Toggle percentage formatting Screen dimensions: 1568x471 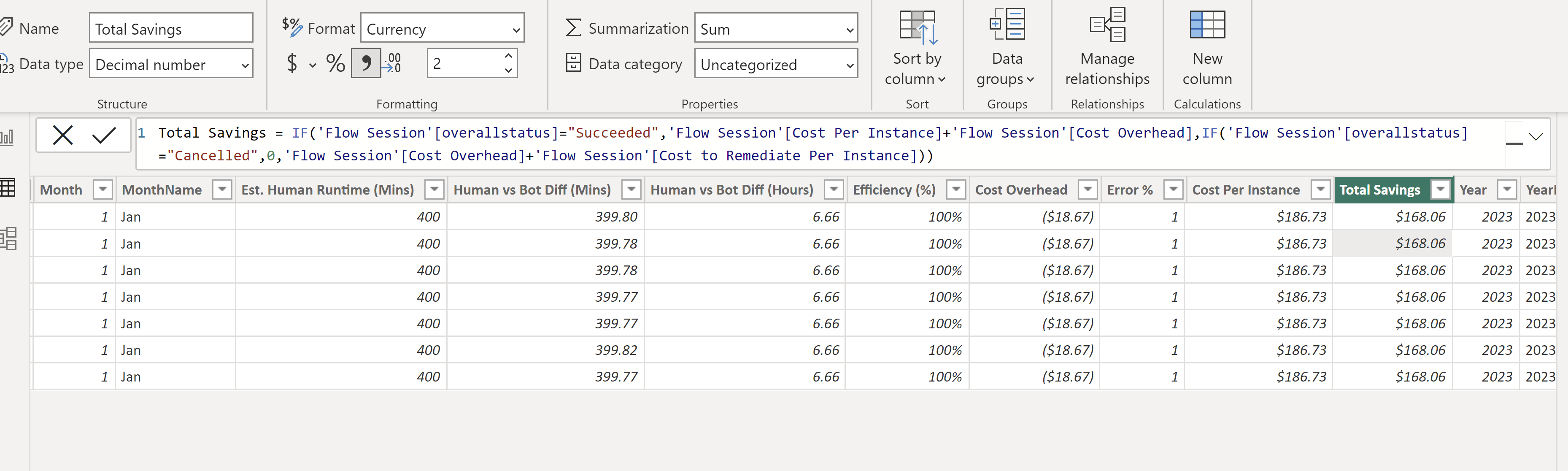click(x=335, y=63)
